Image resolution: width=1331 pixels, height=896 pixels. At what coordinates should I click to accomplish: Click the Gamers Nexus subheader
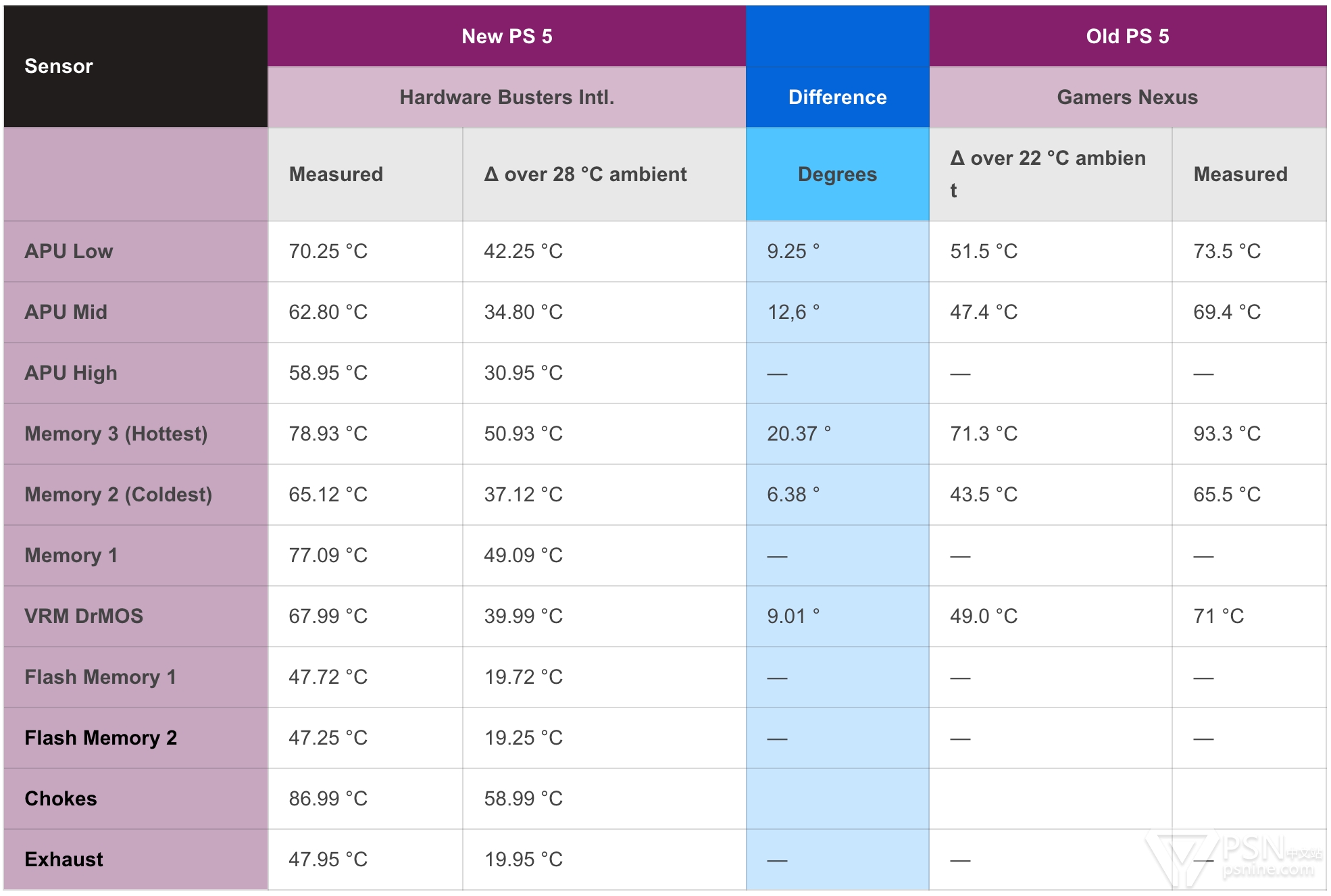point(1128,97)
